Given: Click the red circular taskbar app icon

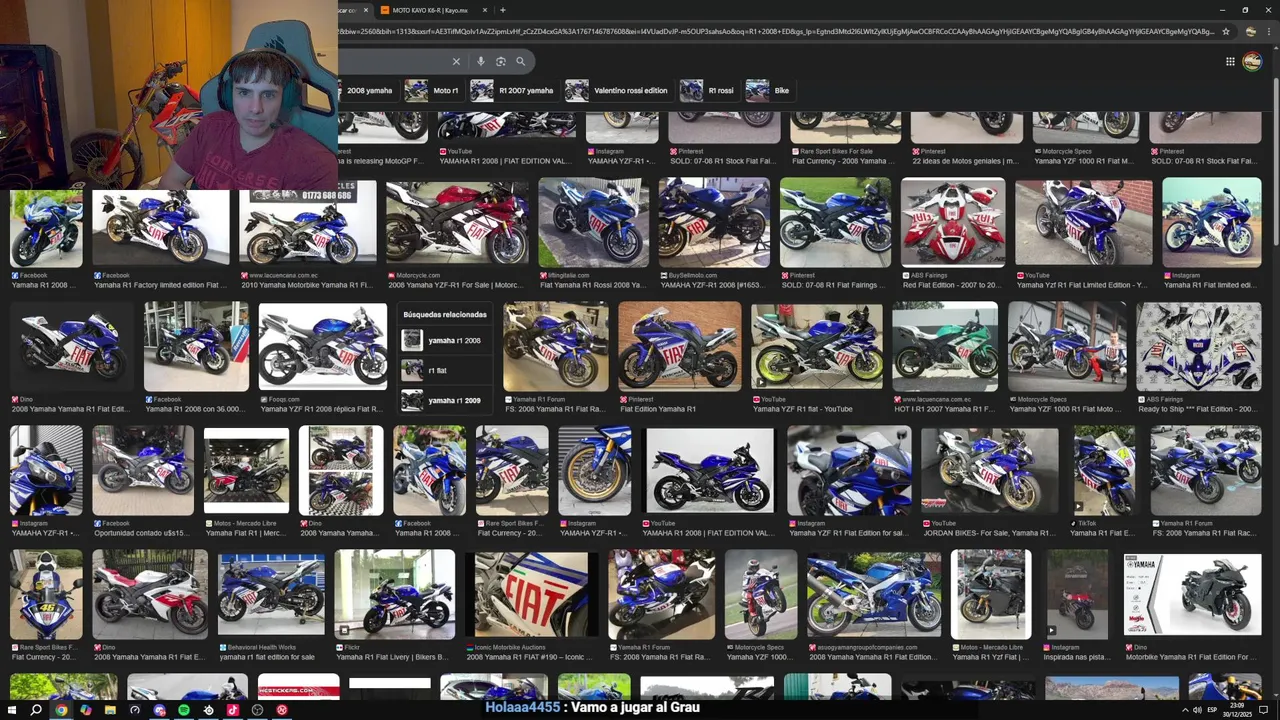Looking at the screenshot, I should (x=282, y=710).
